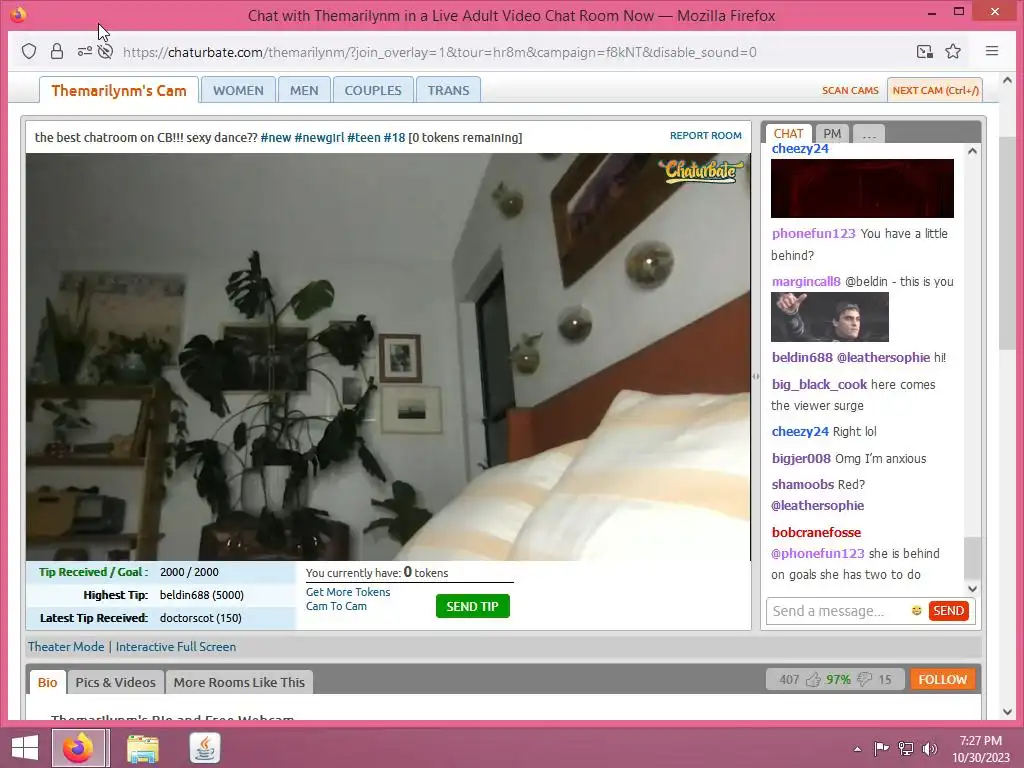Viewport: 1024px width, 768px height.
Task: Click the #teen hashtag
Action: (x=364, y=137)
